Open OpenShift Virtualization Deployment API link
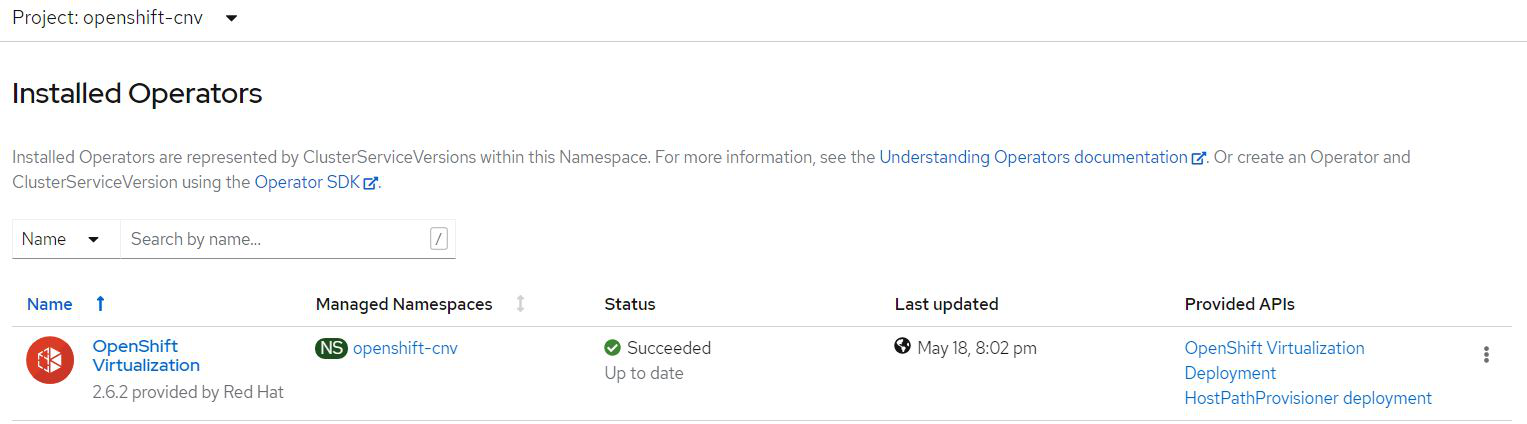Image resolution: width=1527 pixels, height=424 pixels. (x=1274, y=360)
